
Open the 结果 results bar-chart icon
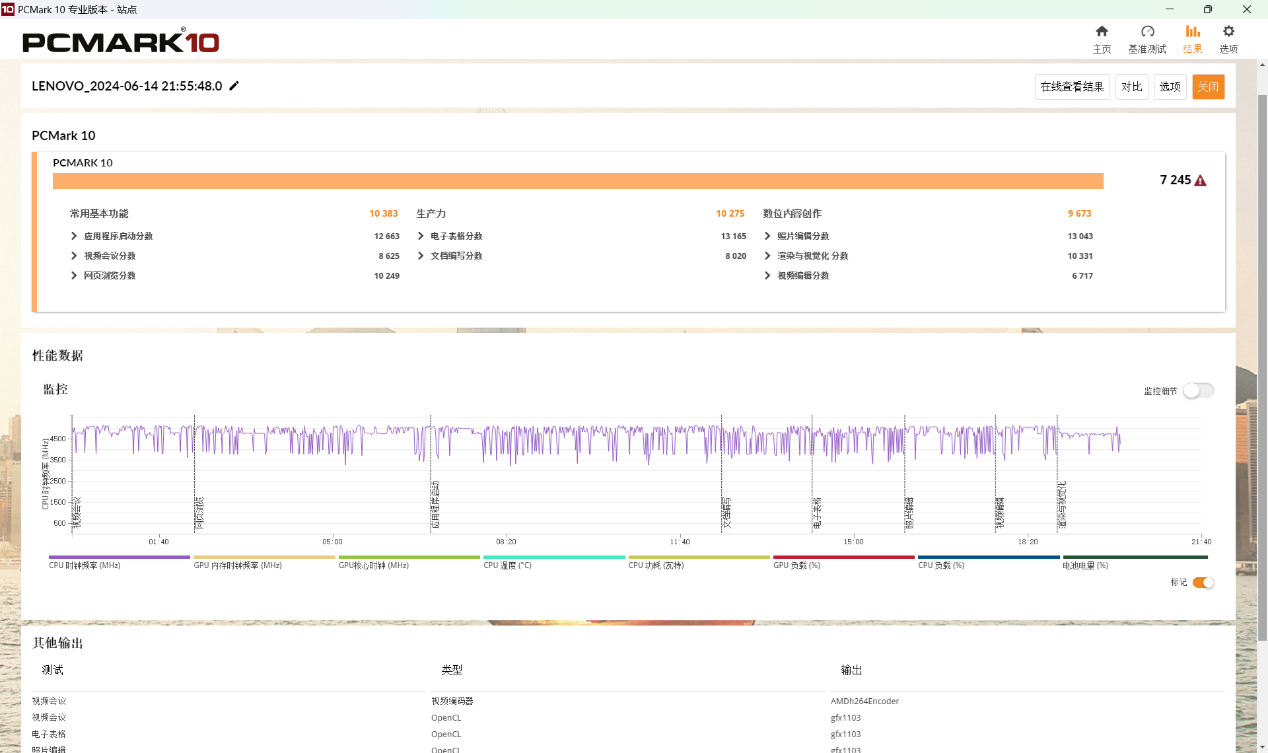coord(1192,32)
